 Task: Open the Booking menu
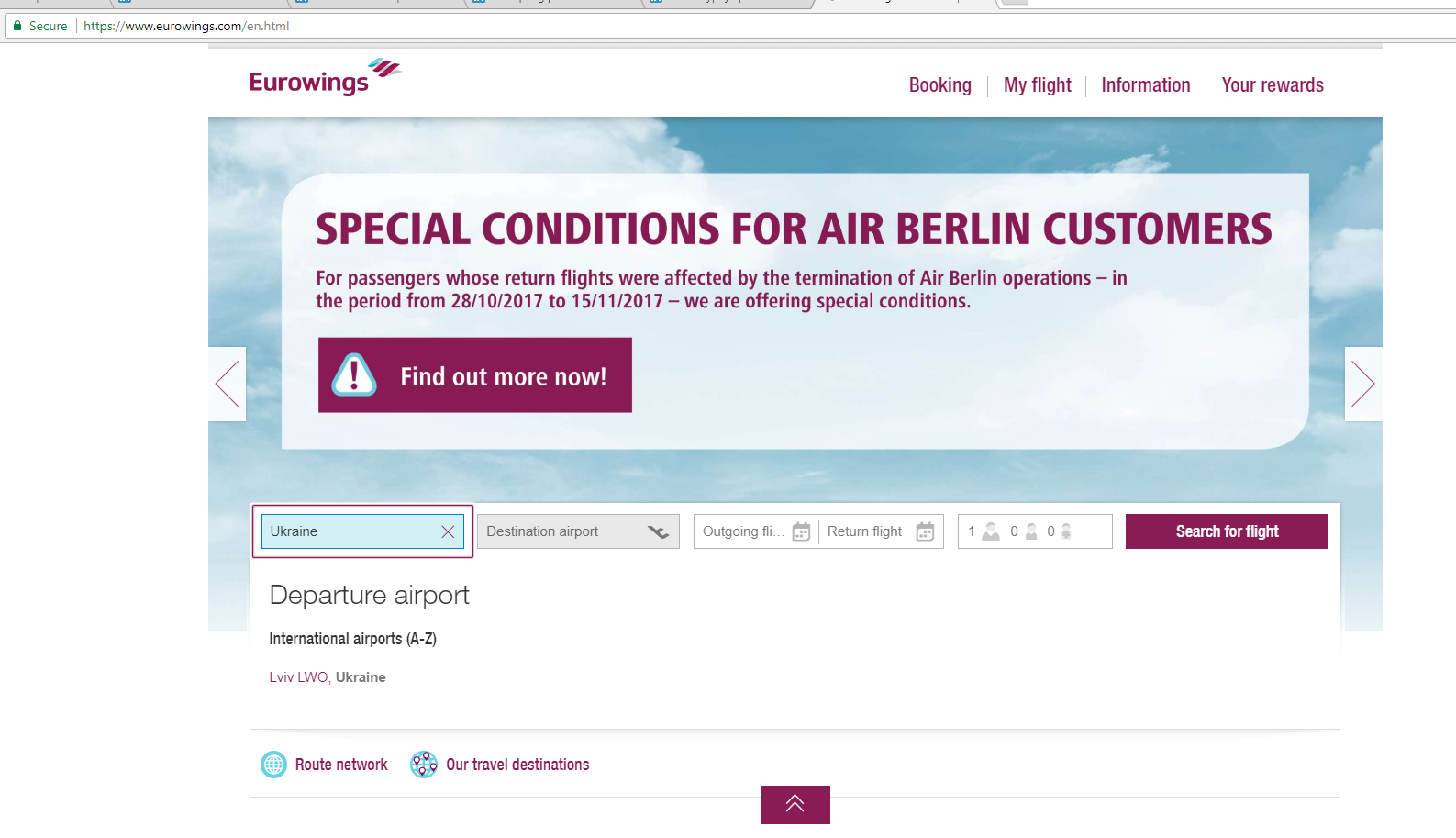[x=939, y=85]
